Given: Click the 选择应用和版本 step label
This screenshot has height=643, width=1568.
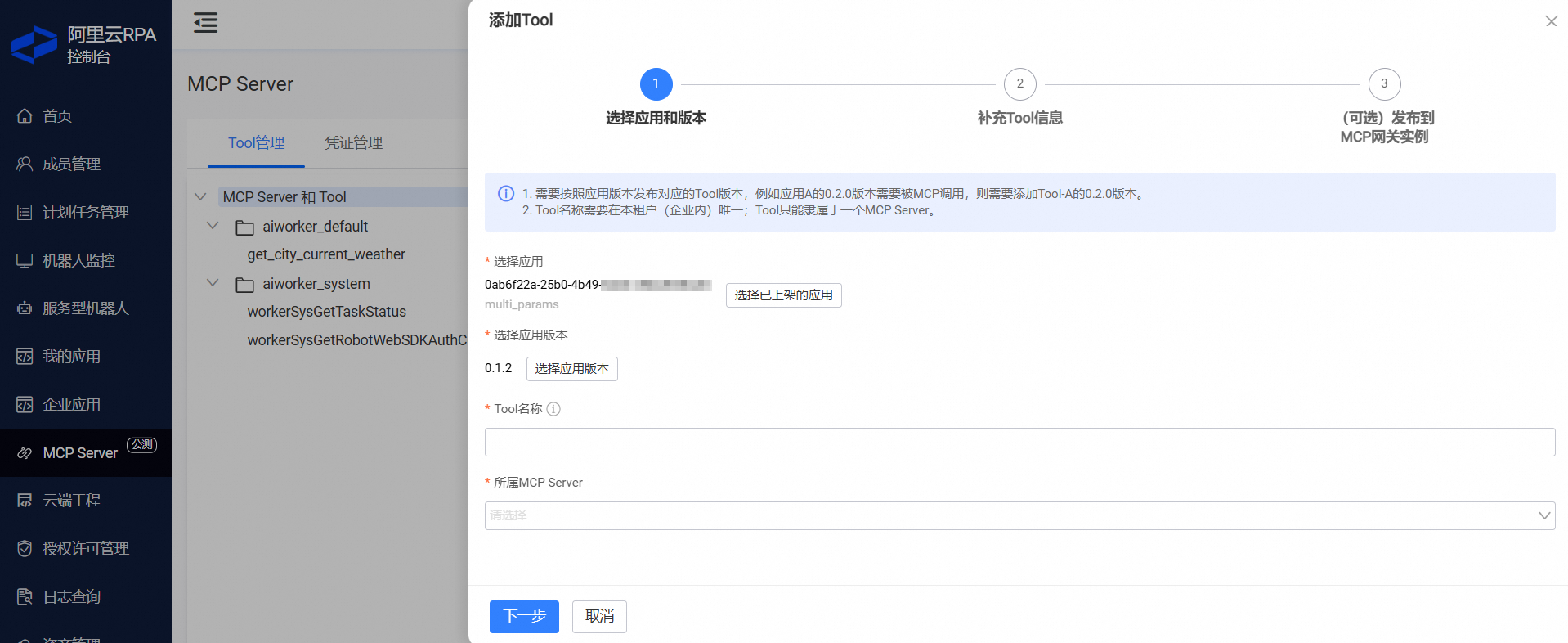Looking at the screenshot, I should [x=656, y=119].
